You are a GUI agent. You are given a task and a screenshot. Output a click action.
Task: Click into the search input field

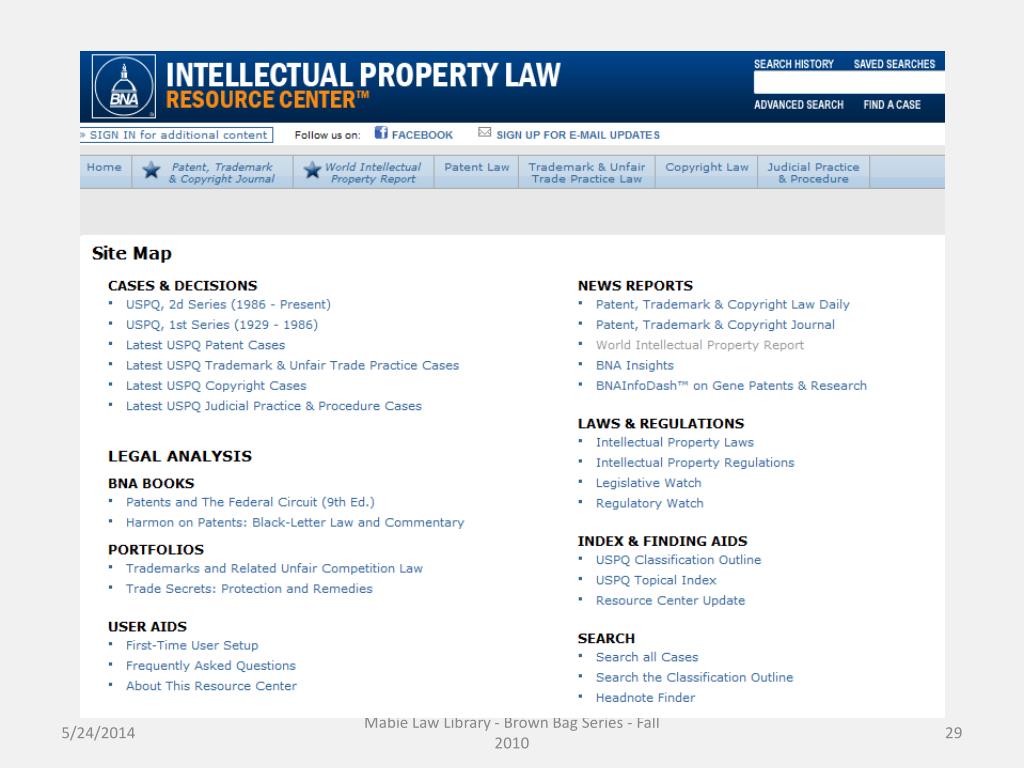click(x=849, y=83)
